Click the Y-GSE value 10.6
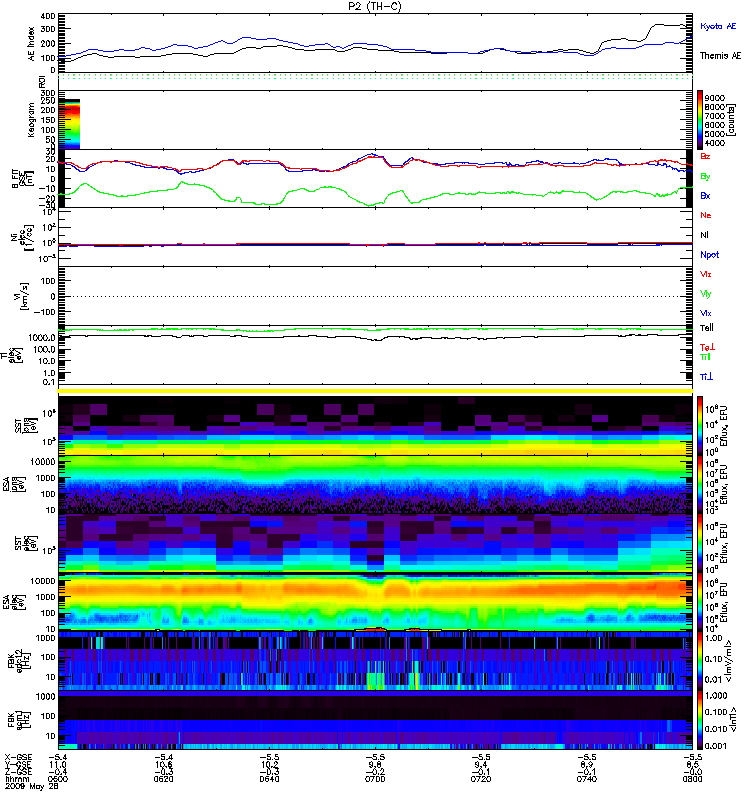Screen dimensions: 750x800 click(x=163, y=764)
